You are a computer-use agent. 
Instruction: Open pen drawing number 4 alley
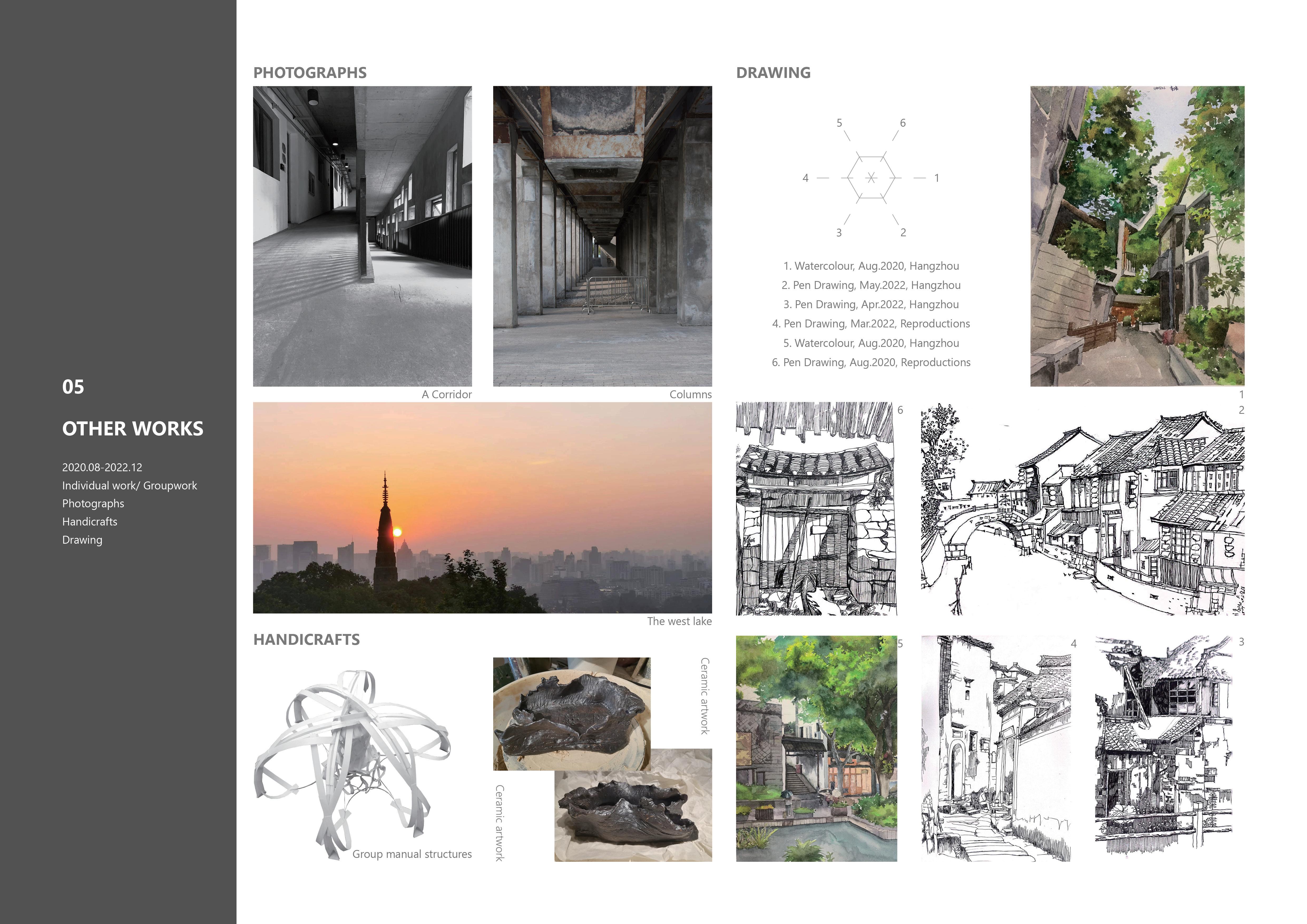[x=996, y=748]
